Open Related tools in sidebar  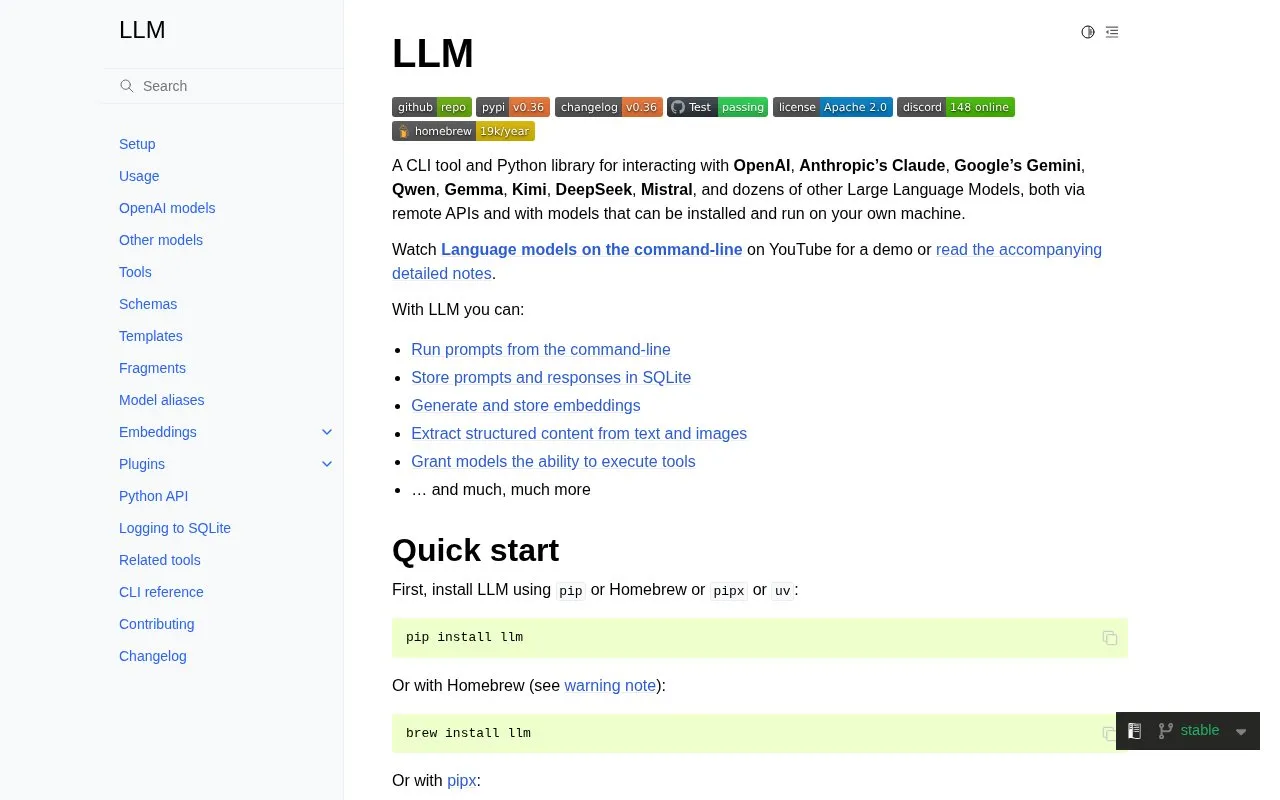[x=160, y=560]
